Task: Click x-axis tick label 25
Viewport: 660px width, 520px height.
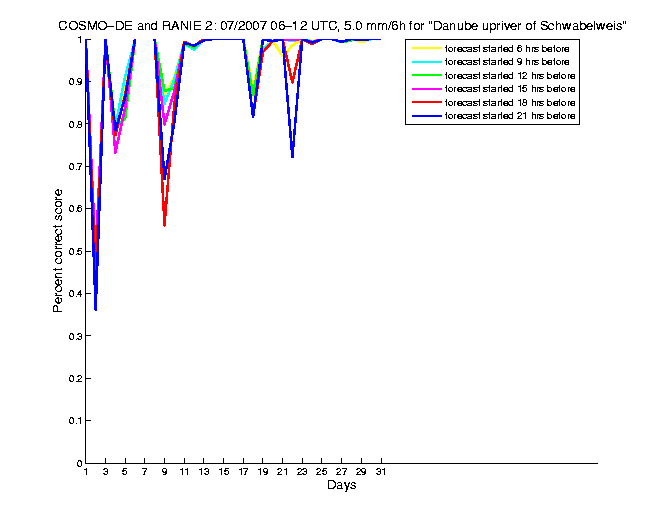Action: [x=322, y=472]
